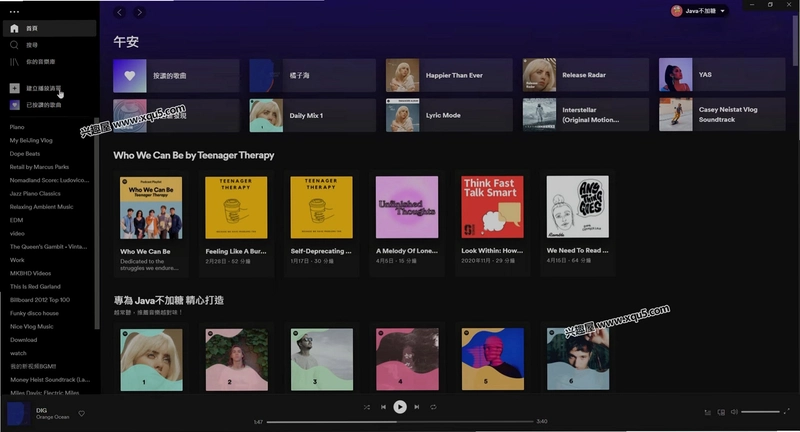Open the three-dots app menu
Viewport: 800px width, 432px height.
pyautogui.click(x=14, y=12)
